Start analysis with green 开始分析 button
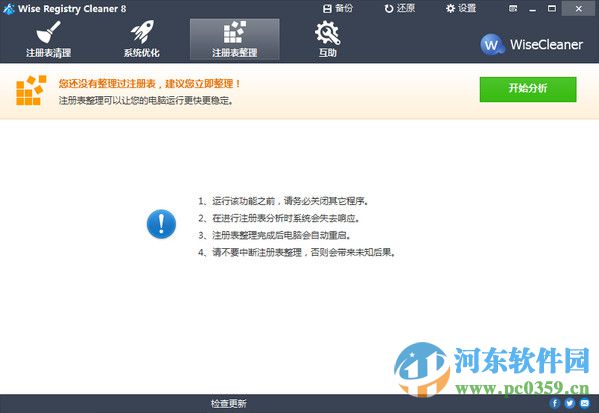The height and width of the screenshot is (413, 599). click(x=528, y=89)
